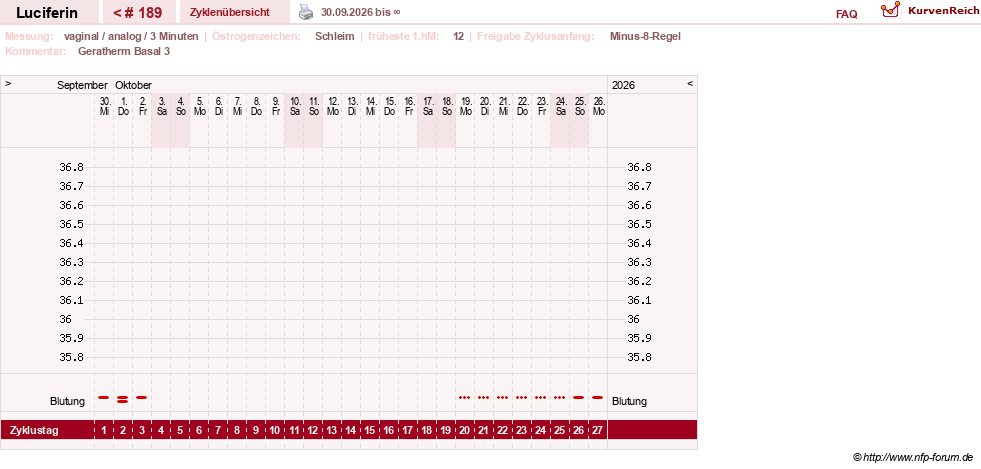Click the spotting dots on cycle day 25
This screenshot has width=981, height=469.
(560, 397)
